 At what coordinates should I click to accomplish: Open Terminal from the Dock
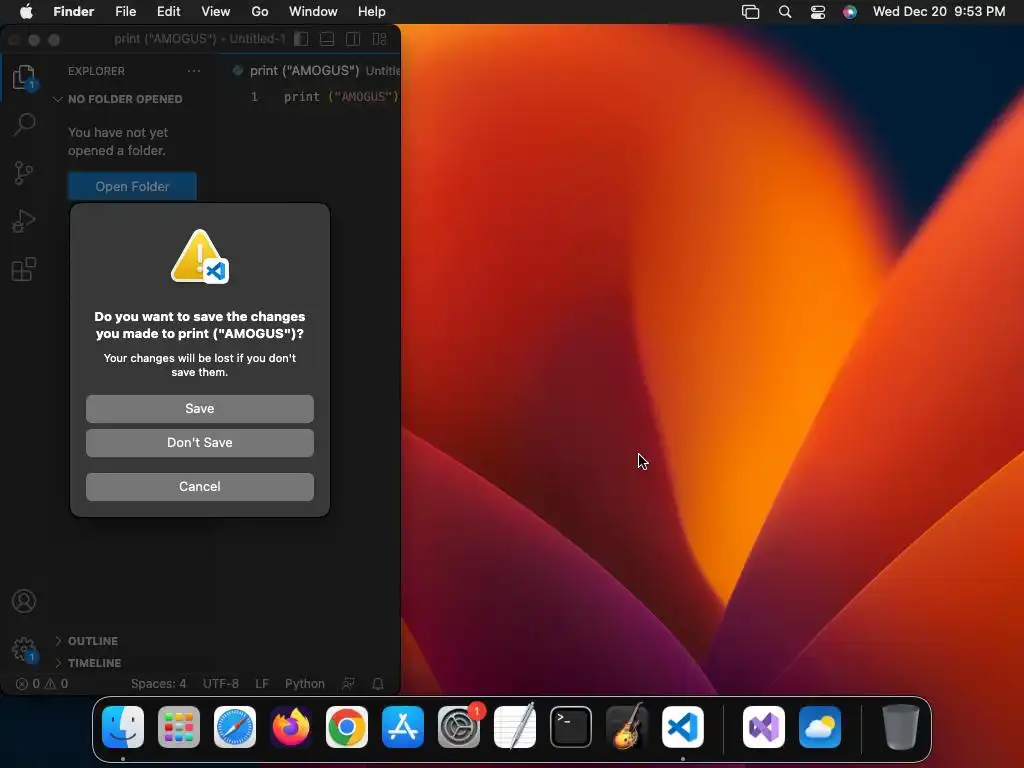click(x=571, y=726)
